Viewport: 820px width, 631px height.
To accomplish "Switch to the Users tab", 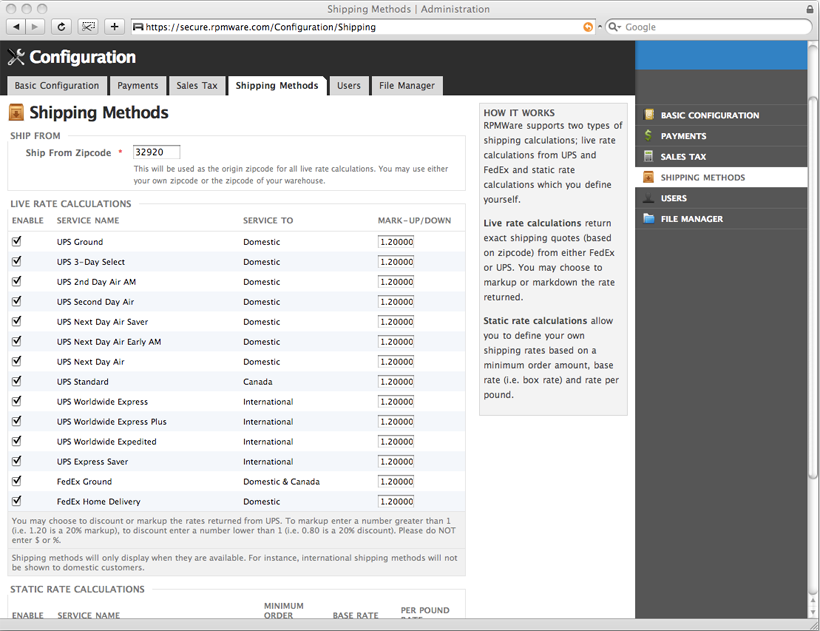I will tap(349, 86).
